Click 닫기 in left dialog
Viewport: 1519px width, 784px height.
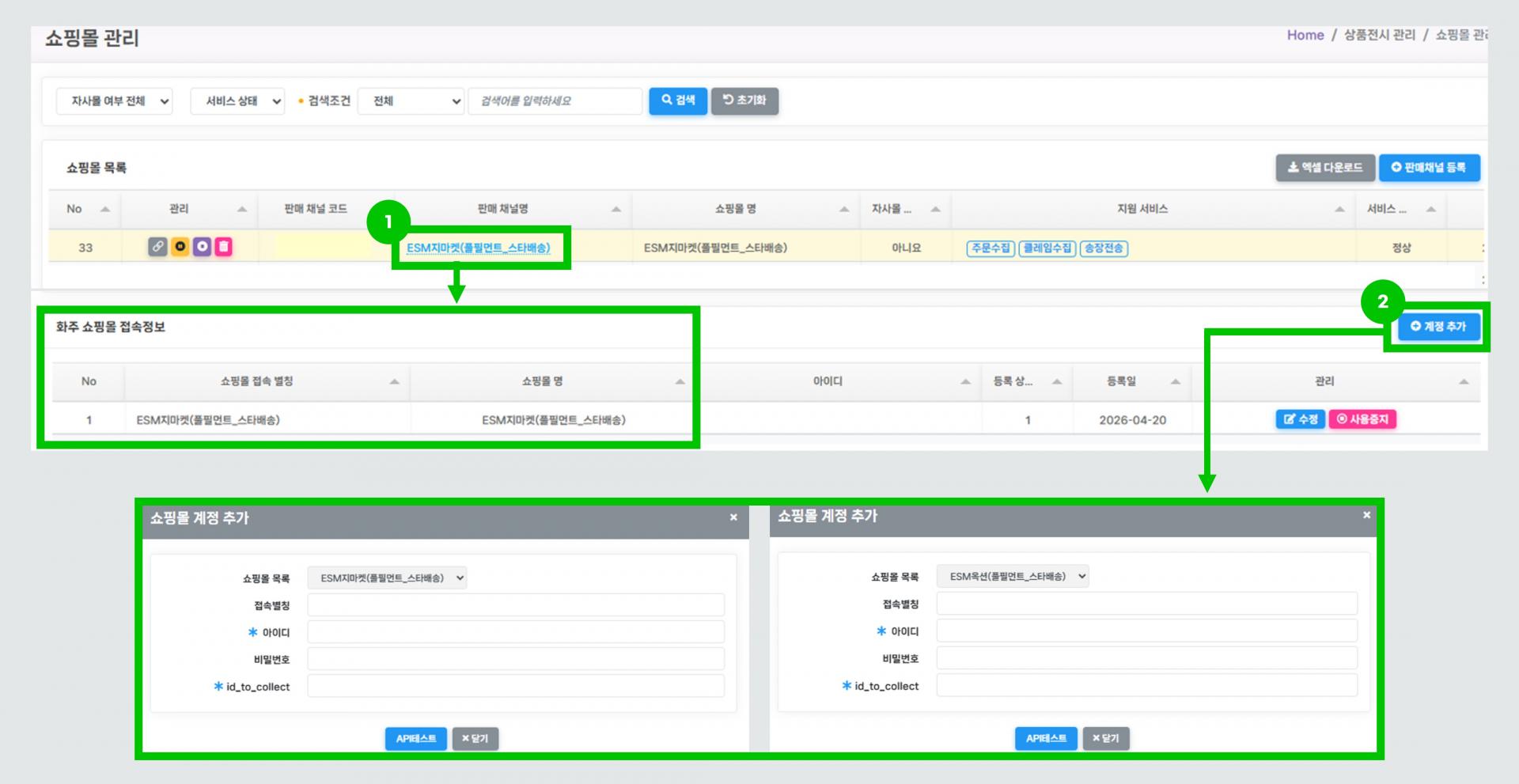475,739
